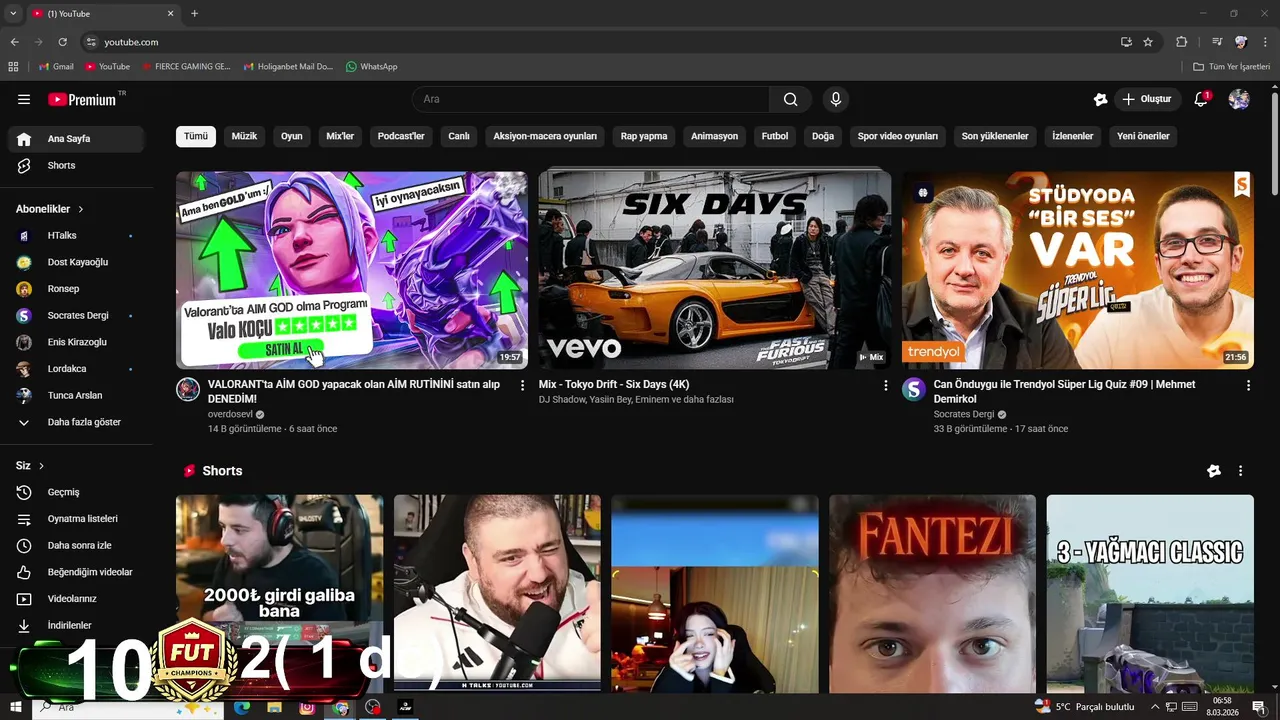Click the page vertical scrollbar

point(1274,145)
